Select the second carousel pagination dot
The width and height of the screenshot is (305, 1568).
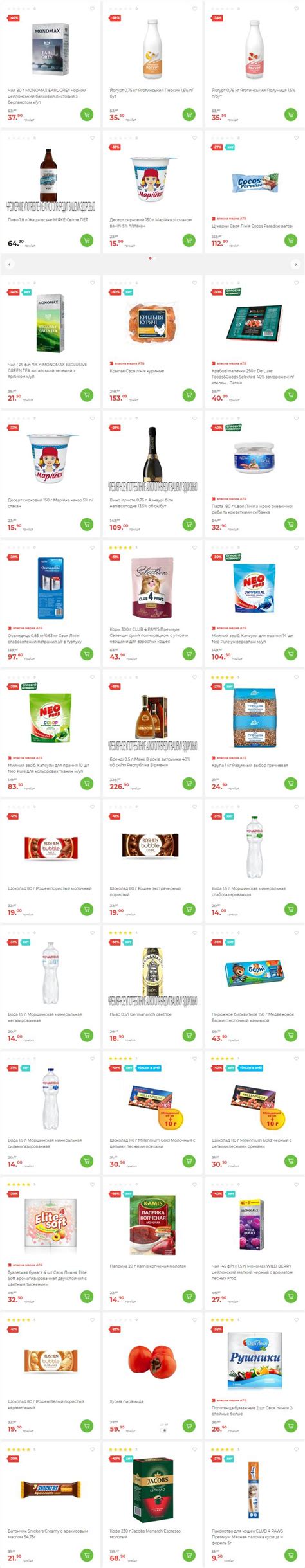click(x=154, y=258)
